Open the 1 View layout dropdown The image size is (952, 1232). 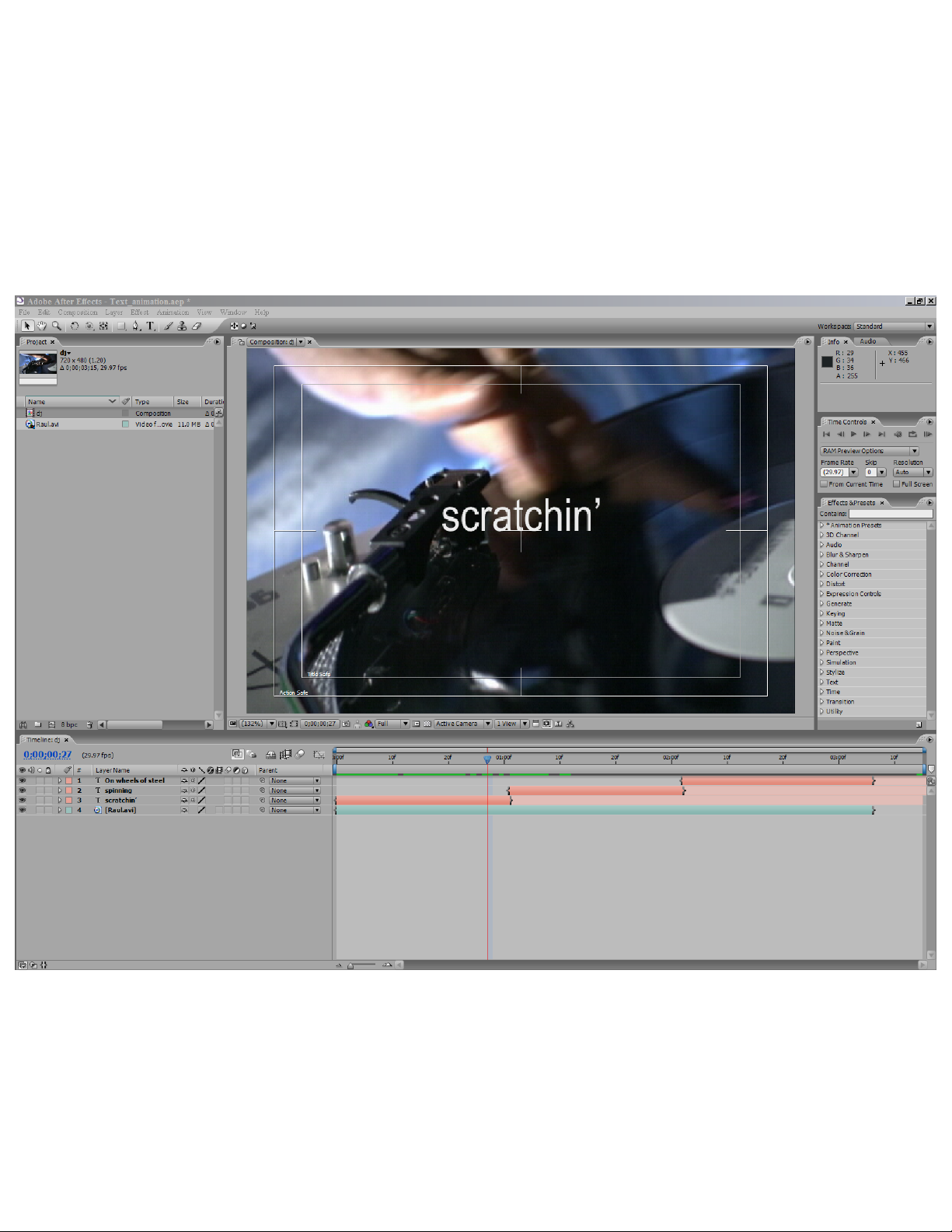coord(511,724)
